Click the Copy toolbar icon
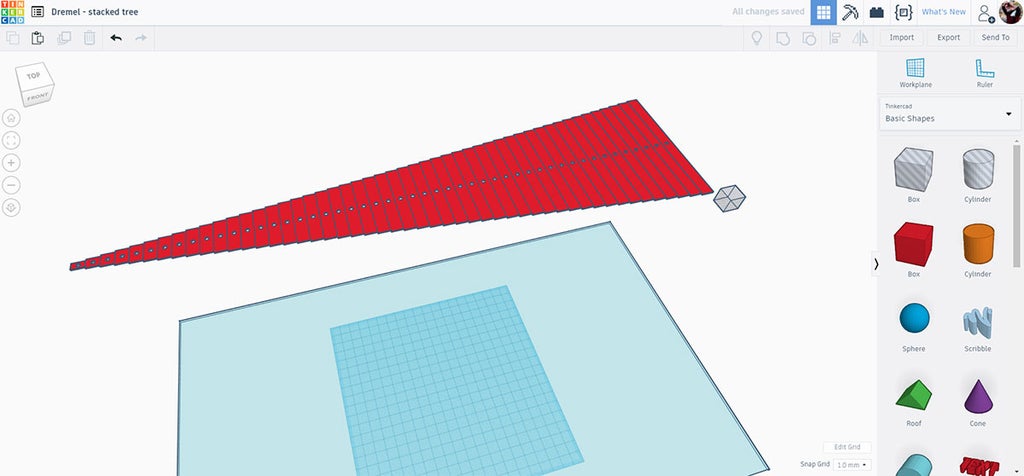The image size is (1024, 476). [x=12, y=38]
